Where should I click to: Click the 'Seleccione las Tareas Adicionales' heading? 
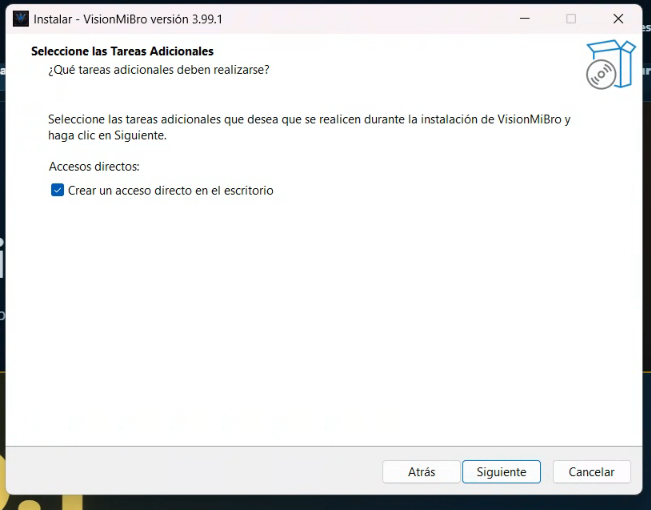(x=122, y=51)
